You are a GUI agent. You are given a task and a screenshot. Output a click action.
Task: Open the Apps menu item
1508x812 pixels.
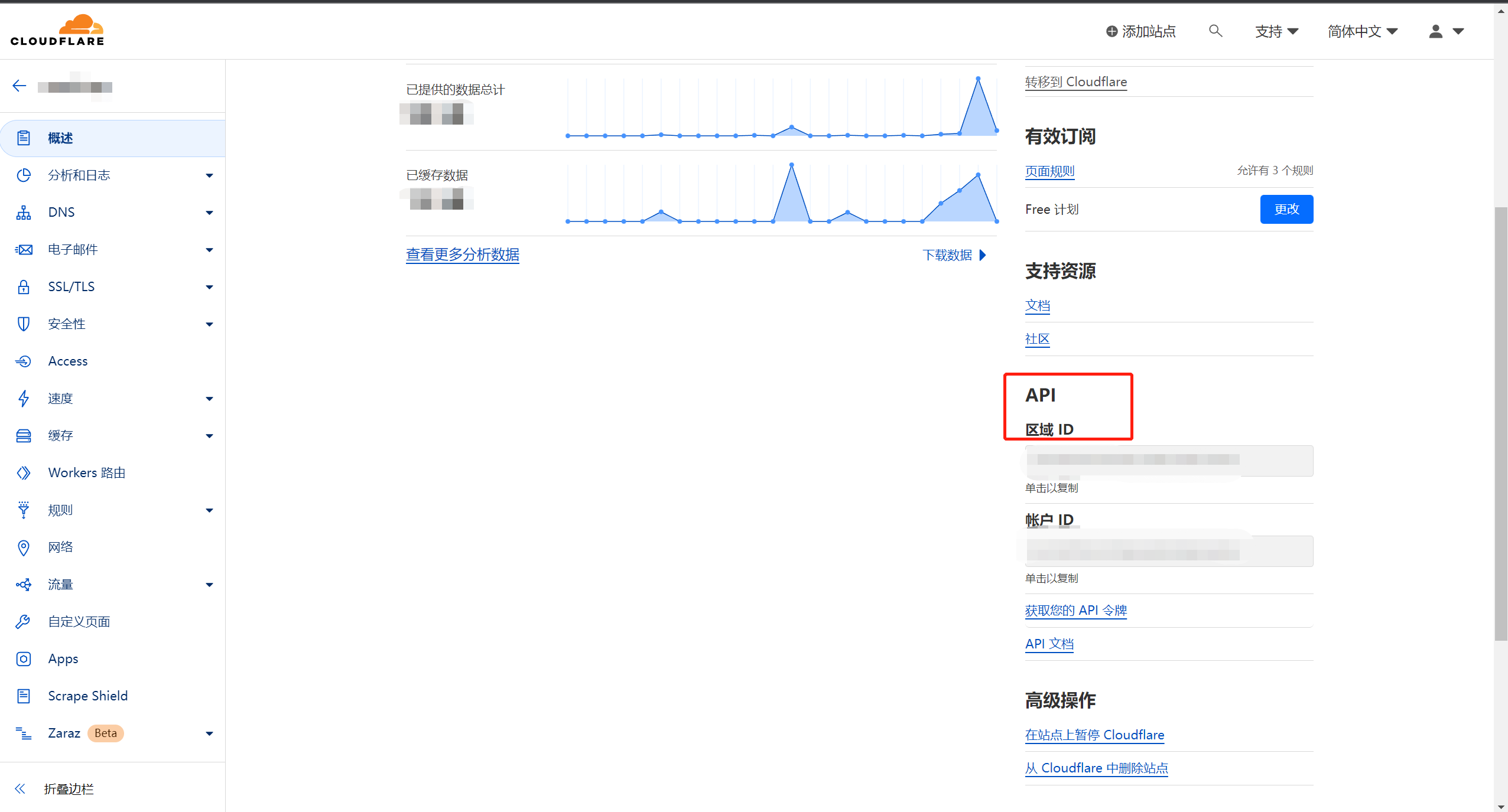(63, 658)
